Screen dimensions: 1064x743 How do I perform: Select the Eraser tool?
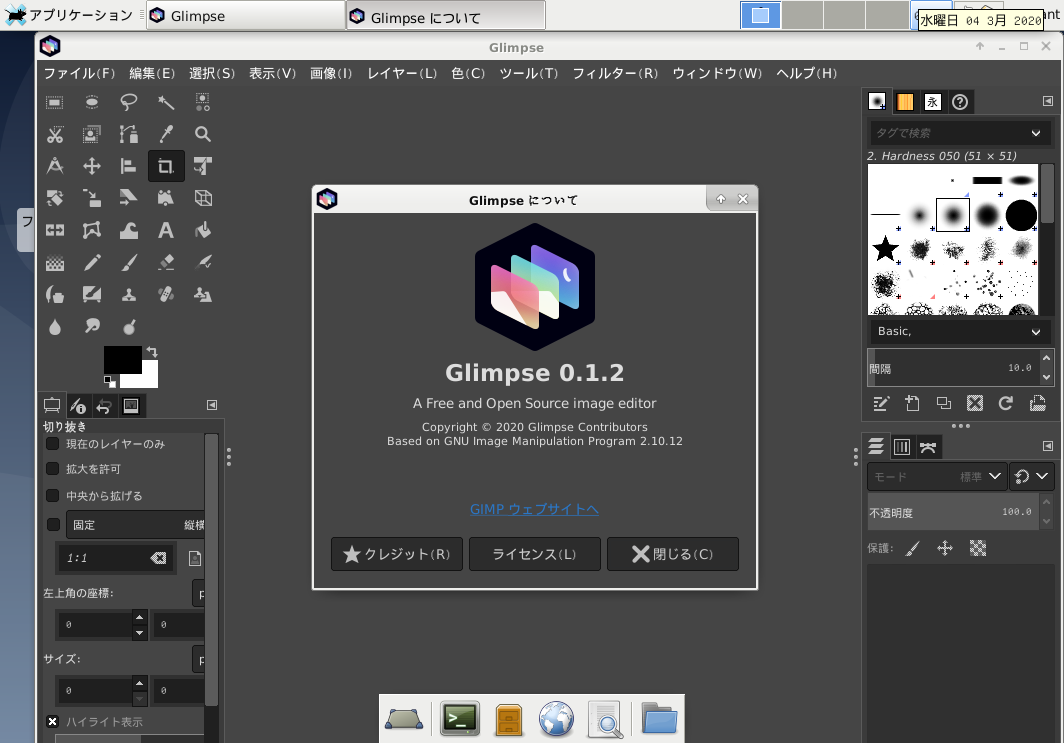(166, 262)
